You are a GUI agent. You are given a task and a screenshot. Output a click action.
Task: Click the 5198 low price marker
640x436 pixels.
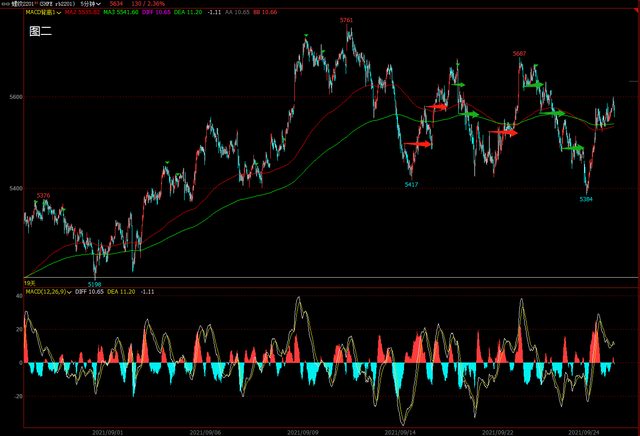pos(94,284)
